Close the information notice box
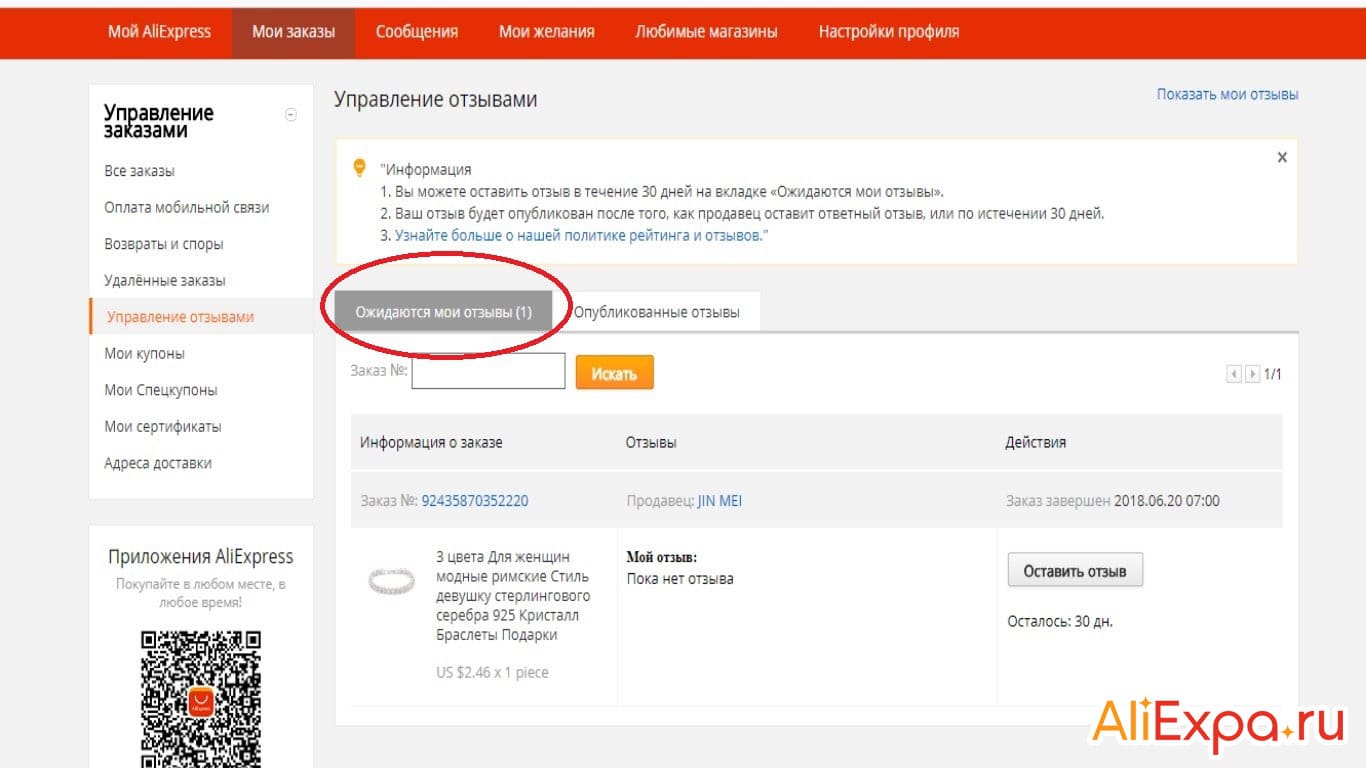Viewport: 1366px width, 768px height. (1282, 157)
